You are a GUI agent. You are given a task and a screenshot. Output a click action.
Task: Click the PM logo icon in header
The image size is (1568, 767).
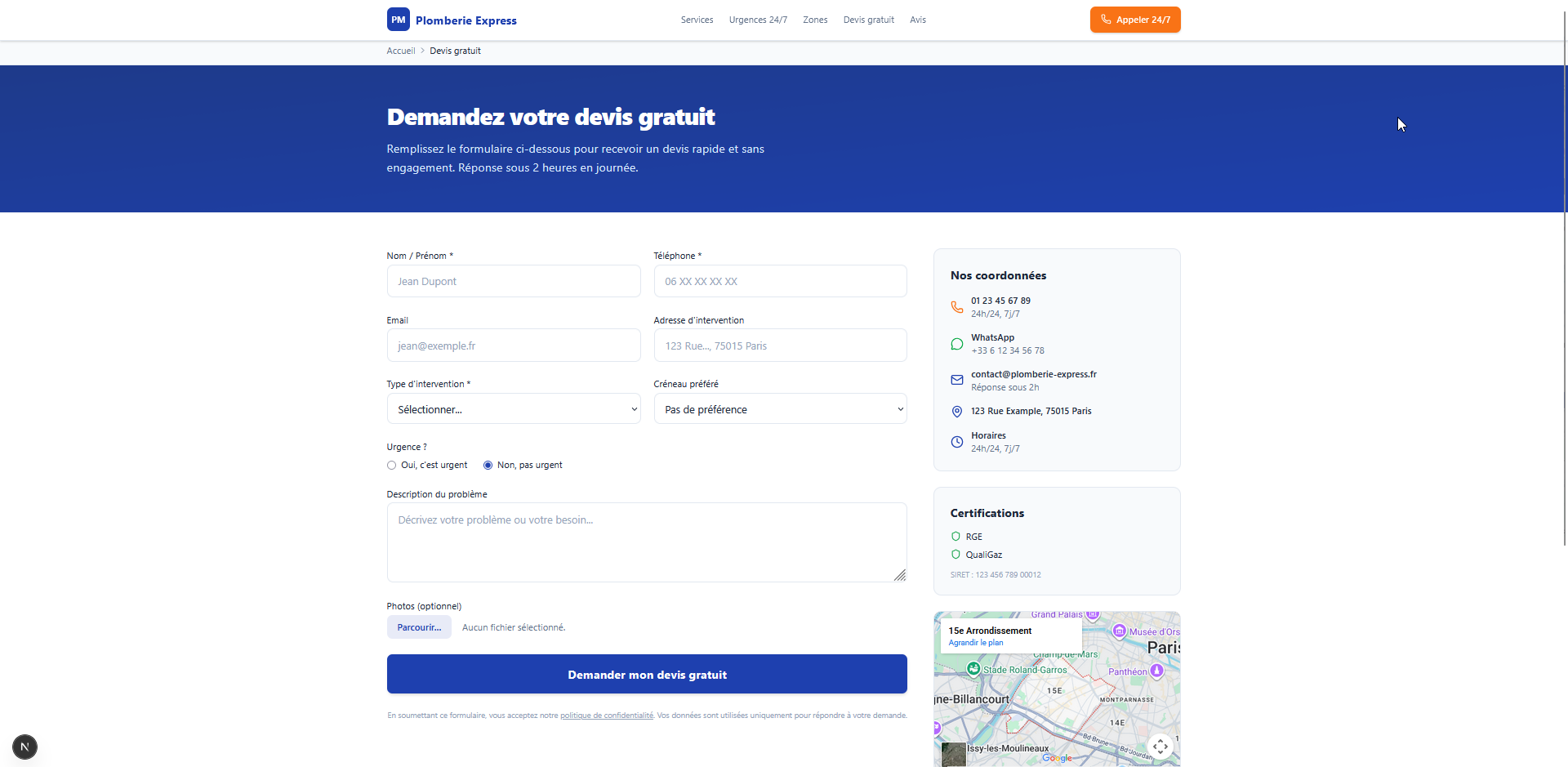tap(398, 20)
